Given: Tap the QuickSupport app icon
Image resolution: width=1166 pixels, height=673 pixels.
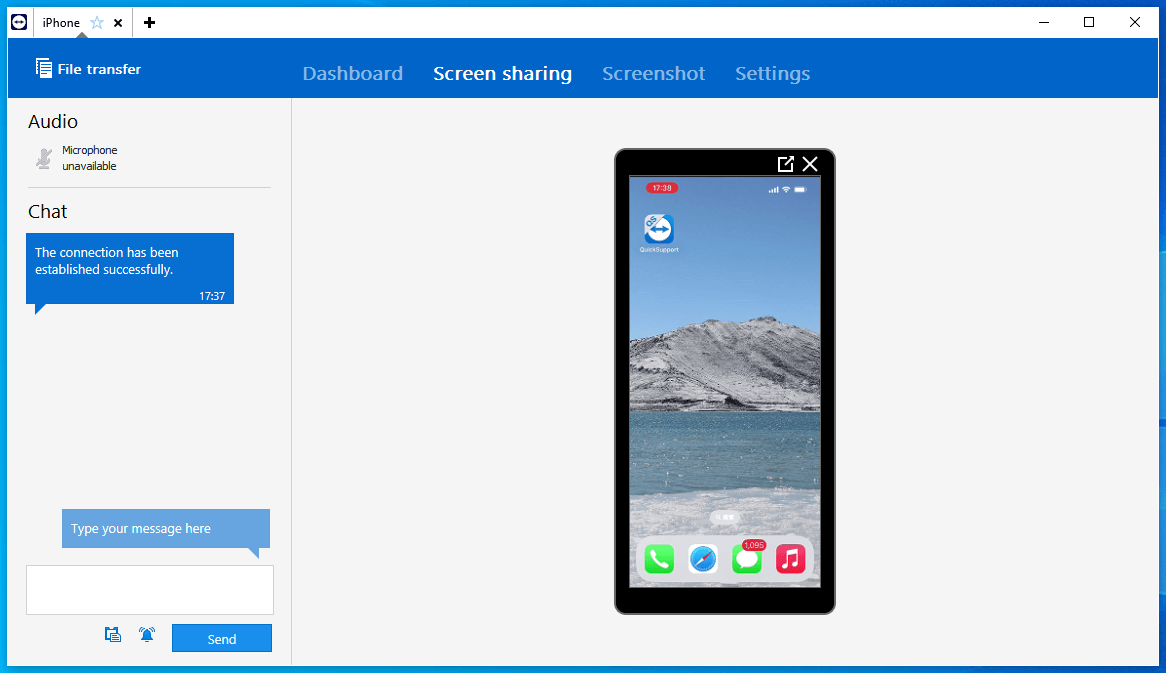Looking at the screenshot, I should [x=659, y=229].
